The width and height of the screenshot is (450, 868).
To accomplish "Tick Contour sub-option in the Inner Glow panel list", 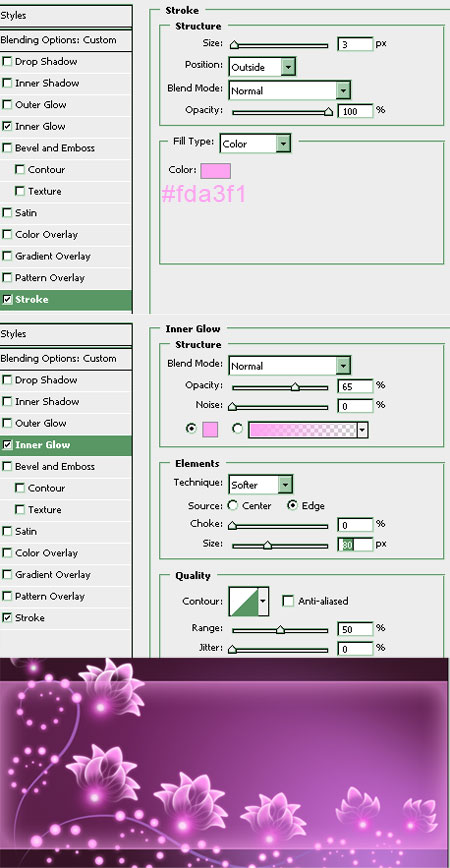I will [x=20, y=488].
